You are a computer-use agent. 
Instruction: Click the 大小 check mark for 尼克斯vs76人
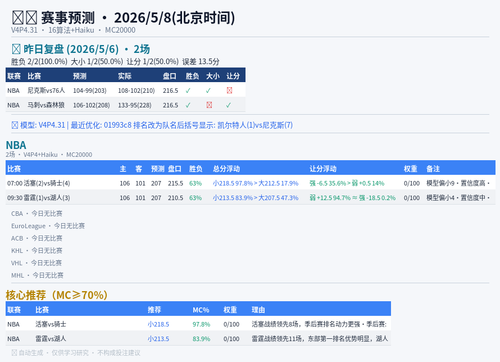coord(208,91)
